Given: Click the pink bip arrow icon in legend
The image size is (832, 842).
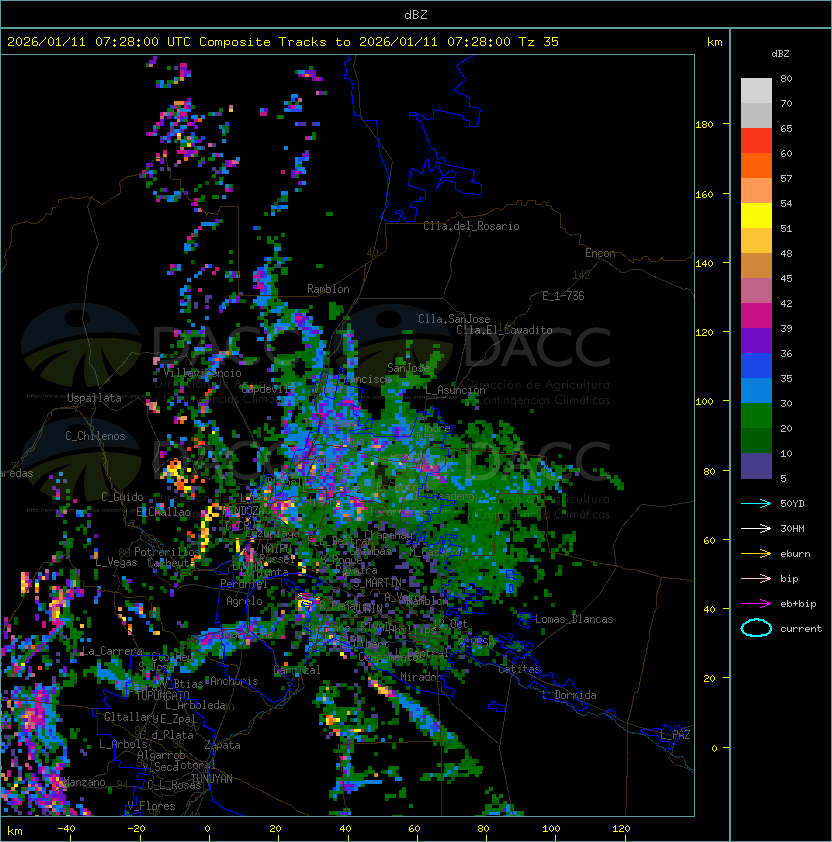Looking at the screenshot, I should 756,578.
